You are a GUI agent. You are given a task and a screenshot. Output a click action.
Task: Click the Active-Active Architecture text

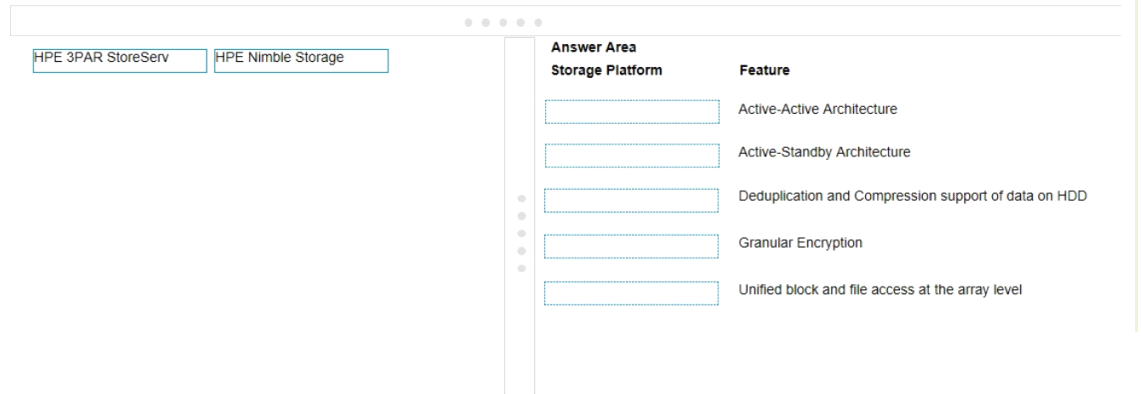pos(818,109)
